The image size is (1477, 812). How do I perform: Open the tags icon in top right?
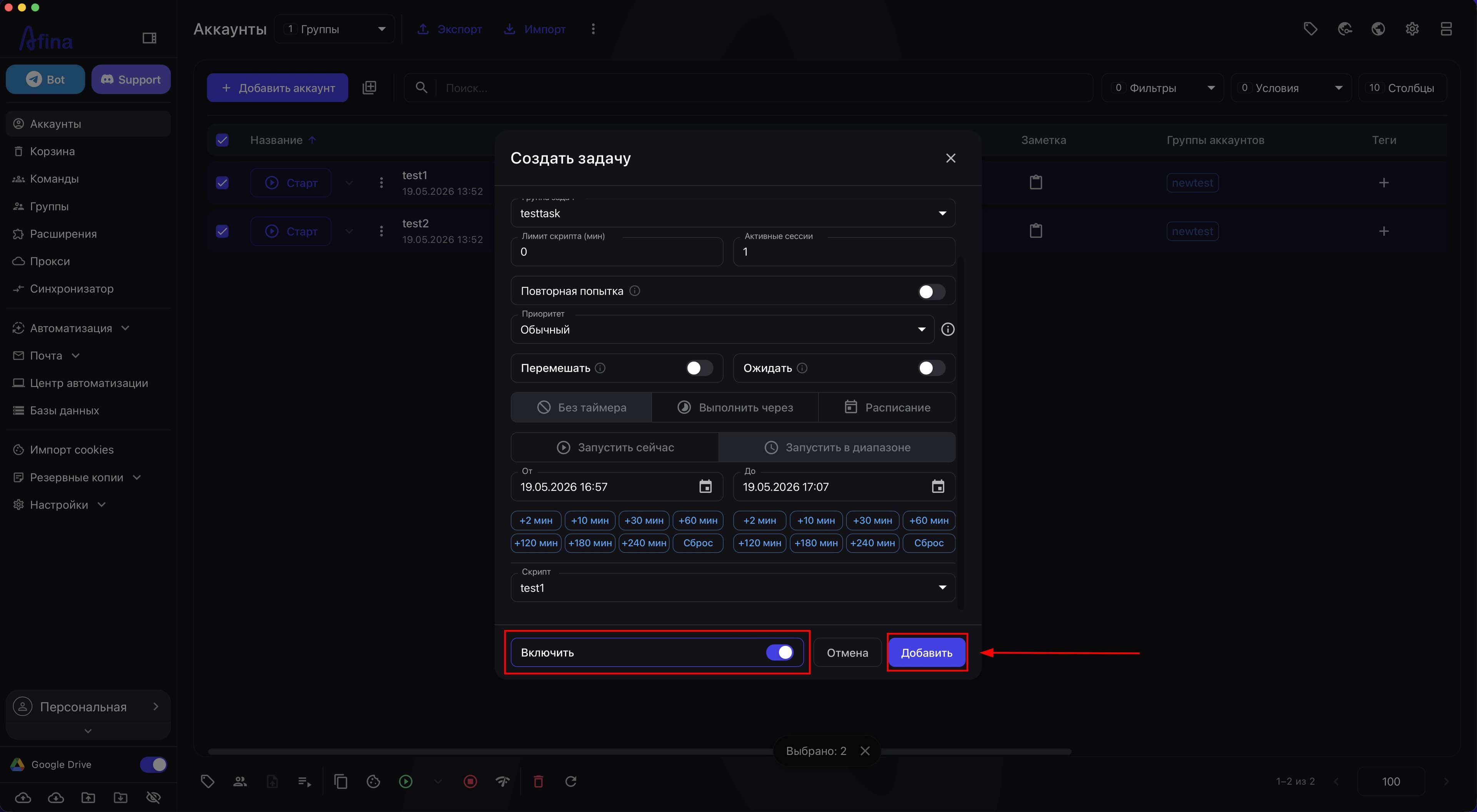pos(1310,29)
